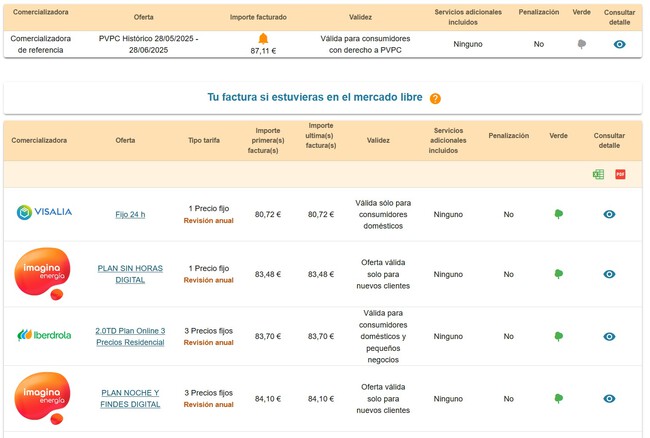The height and width of the screenshot is (438, 650).
Task: Click 'Servicios adicionales incluidos' header in market table
Action: click(x=448, y=140)
